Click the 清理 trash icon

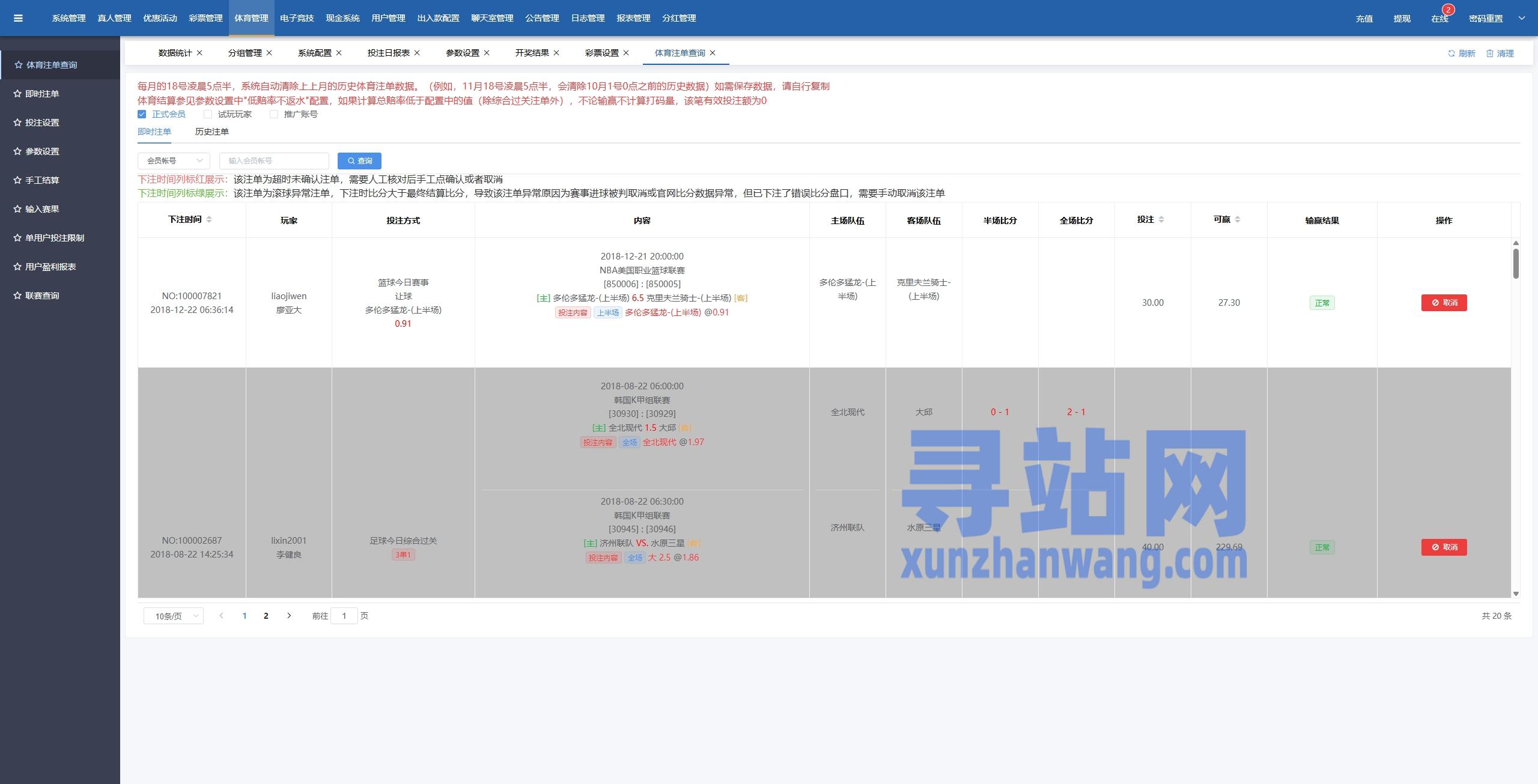point(1490,53)
